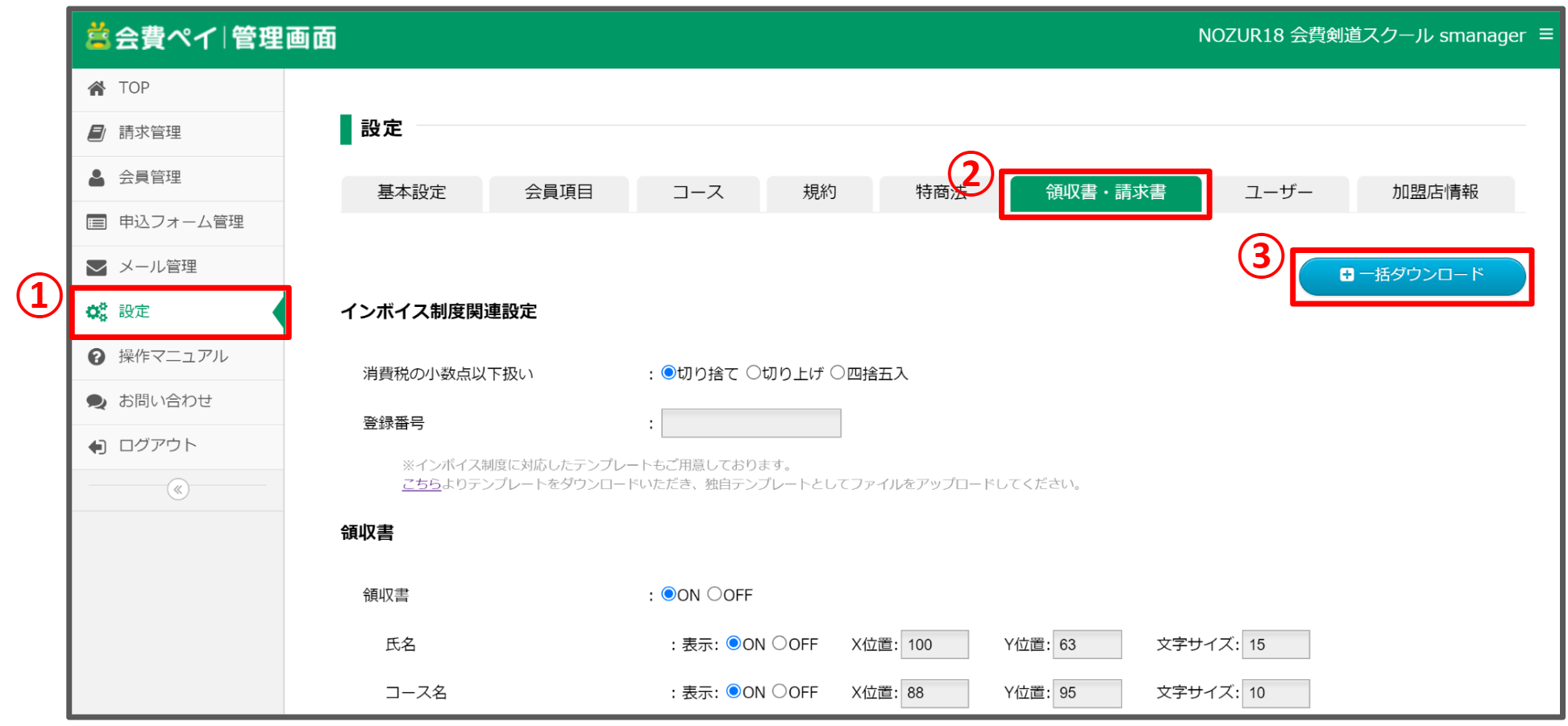
Task: Select 四捨五入 rounding radio option
Action: pos(838,372)
